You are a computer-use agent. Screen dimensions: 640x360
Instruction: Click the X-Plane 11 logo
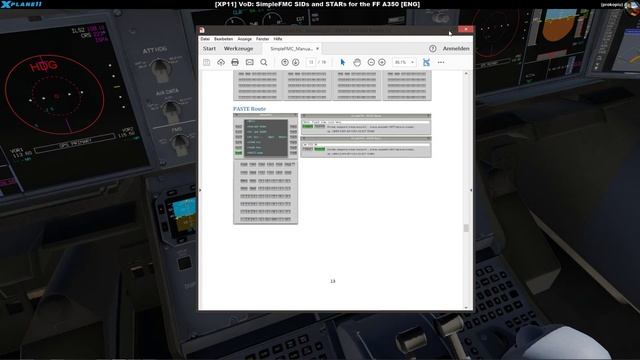point(21,4)
